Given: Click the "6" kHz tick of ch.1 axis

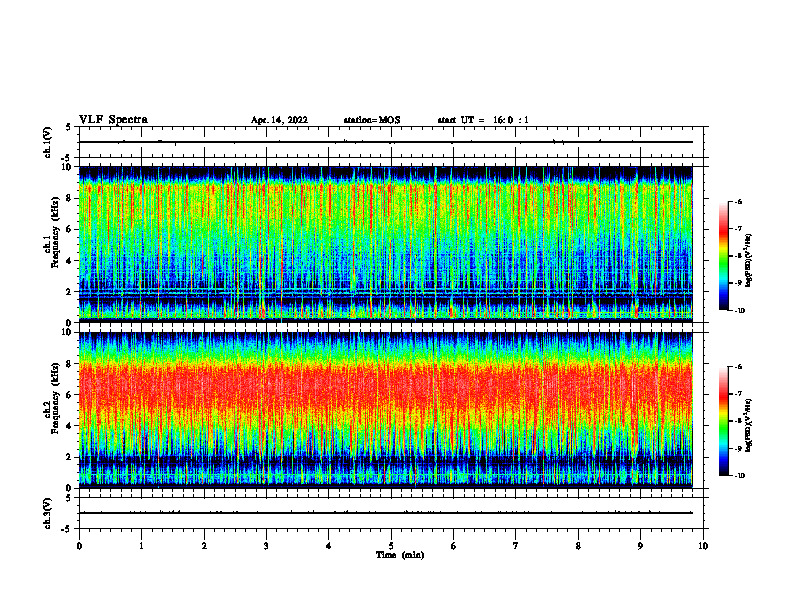Looking at the screenshot, I should (70, 229).
